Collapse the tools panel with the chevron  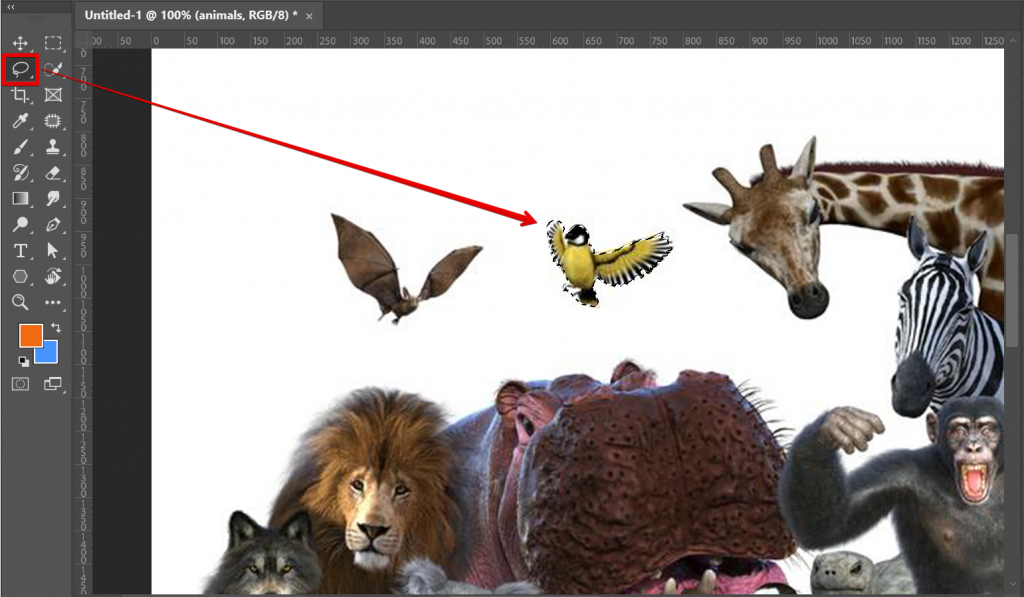point(12,9)
